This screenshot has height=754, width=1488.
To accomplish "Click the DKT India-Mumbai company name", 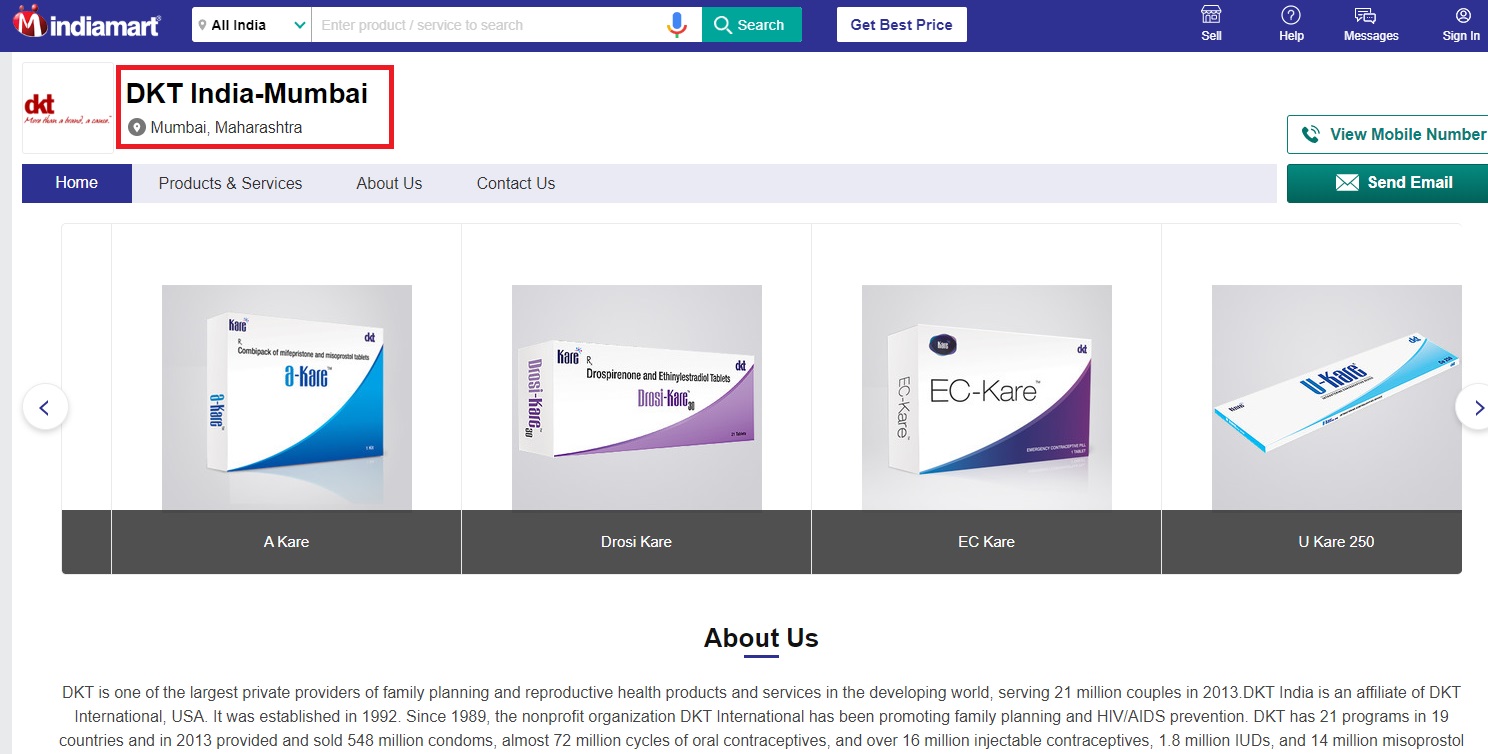I will (x=247, y=94).
